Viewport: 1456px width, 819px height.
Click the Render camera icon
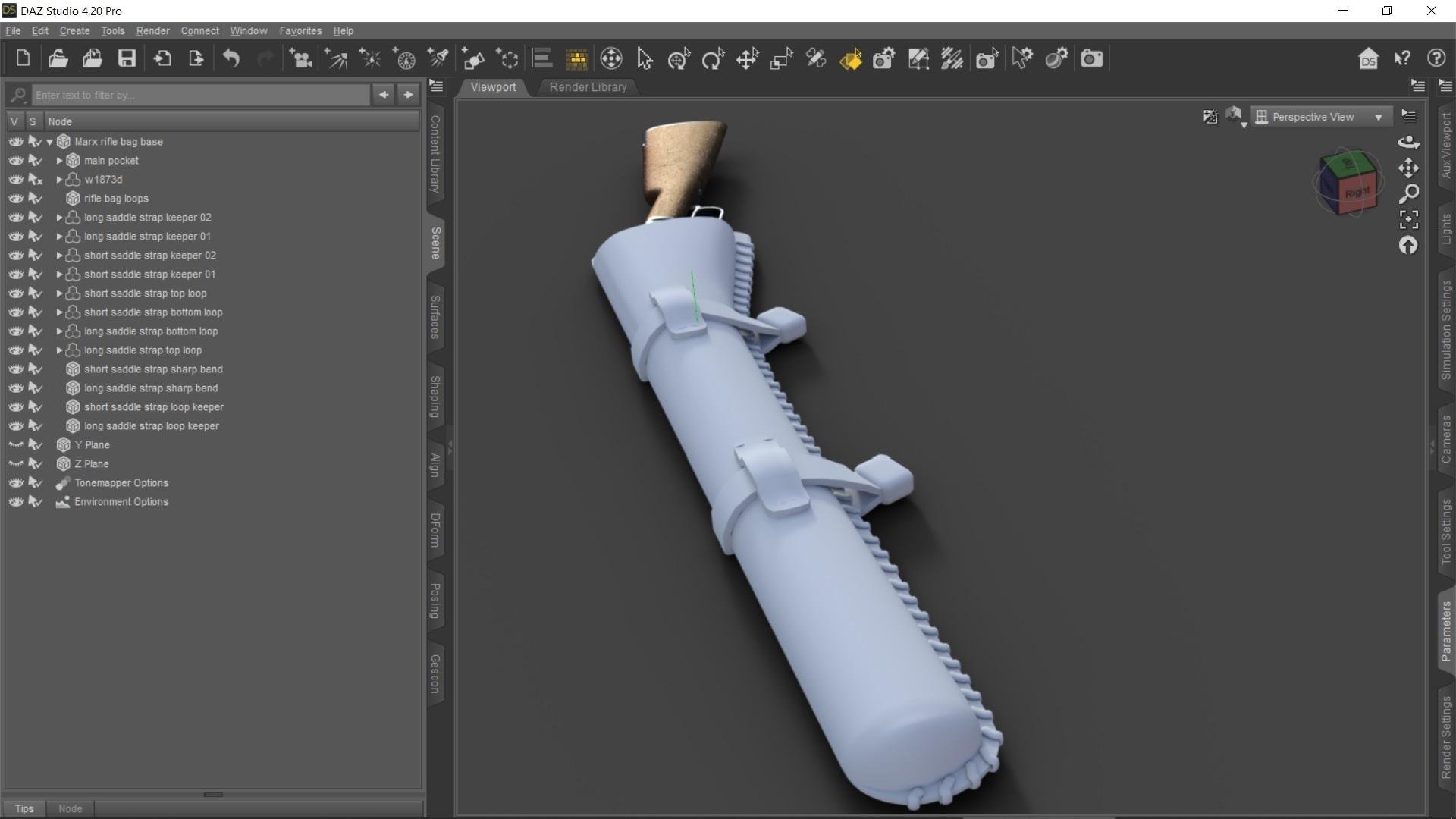1091,58
